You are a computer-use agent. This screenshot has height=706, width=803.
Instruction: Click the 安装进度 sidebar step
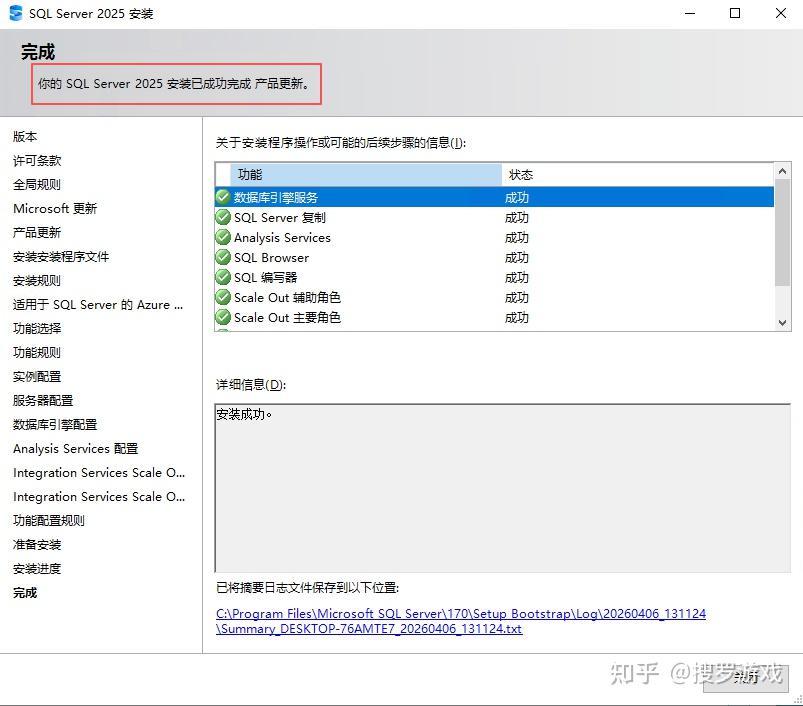[37, 568]
